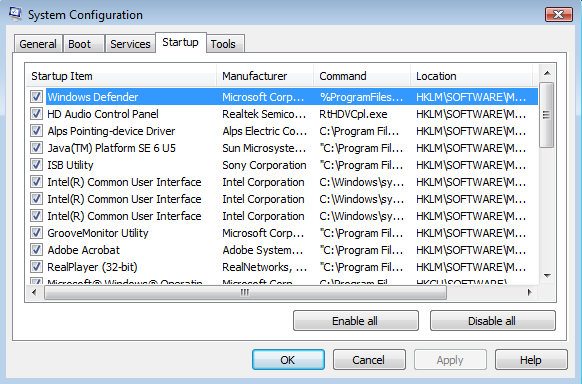Go to the Services tab

click(x=130, y=44)
